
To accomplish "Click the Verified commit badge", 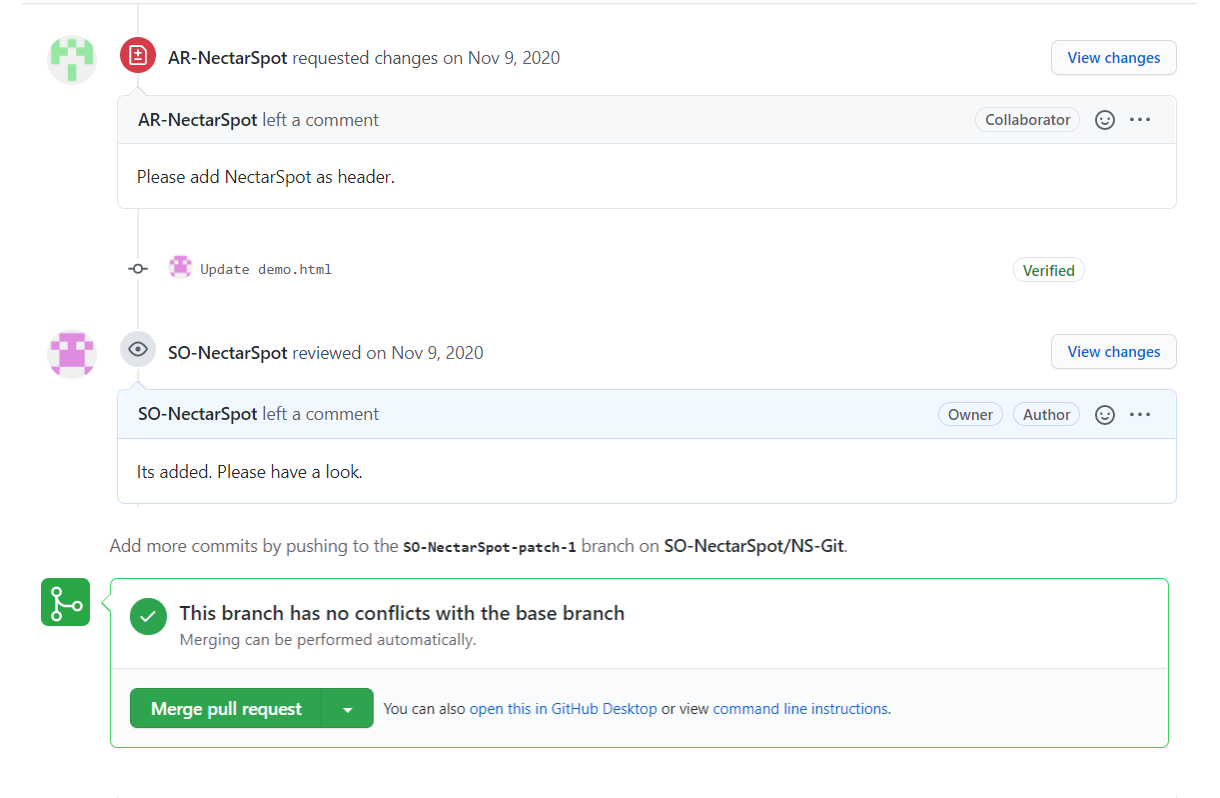I will tap(1048, 270).
